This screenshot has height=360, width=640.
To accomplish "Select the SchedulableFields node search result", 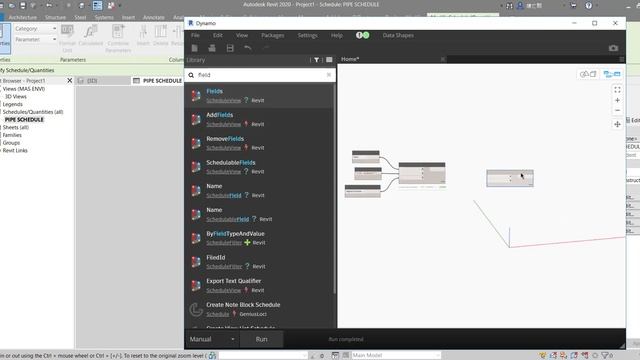I will point(259,167).
